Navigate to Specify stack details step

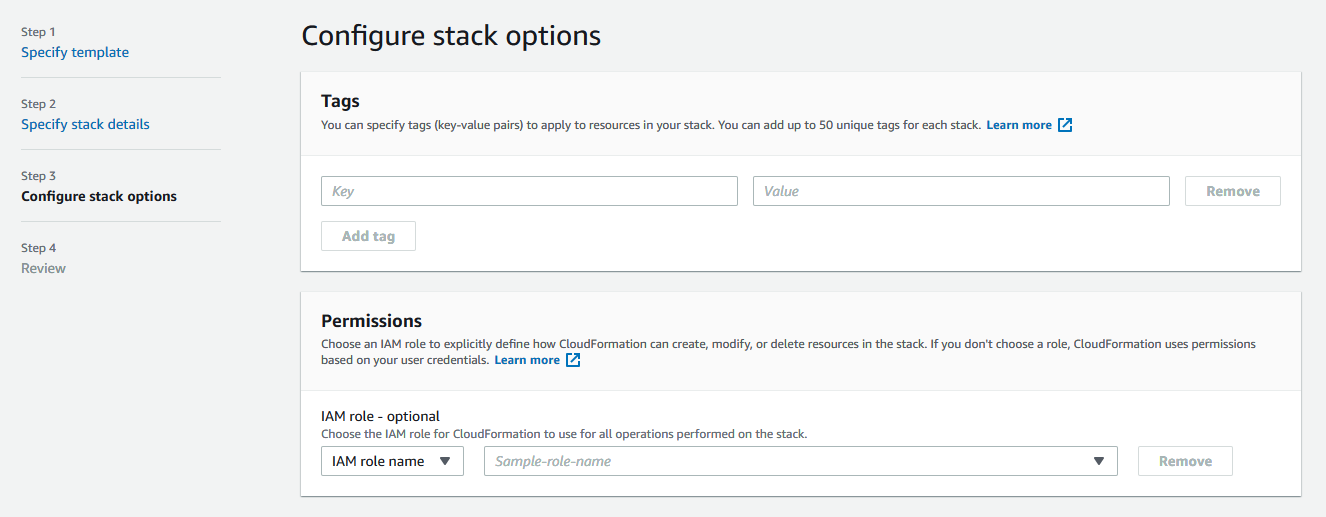pyautogui.click(x=85, y=124)
